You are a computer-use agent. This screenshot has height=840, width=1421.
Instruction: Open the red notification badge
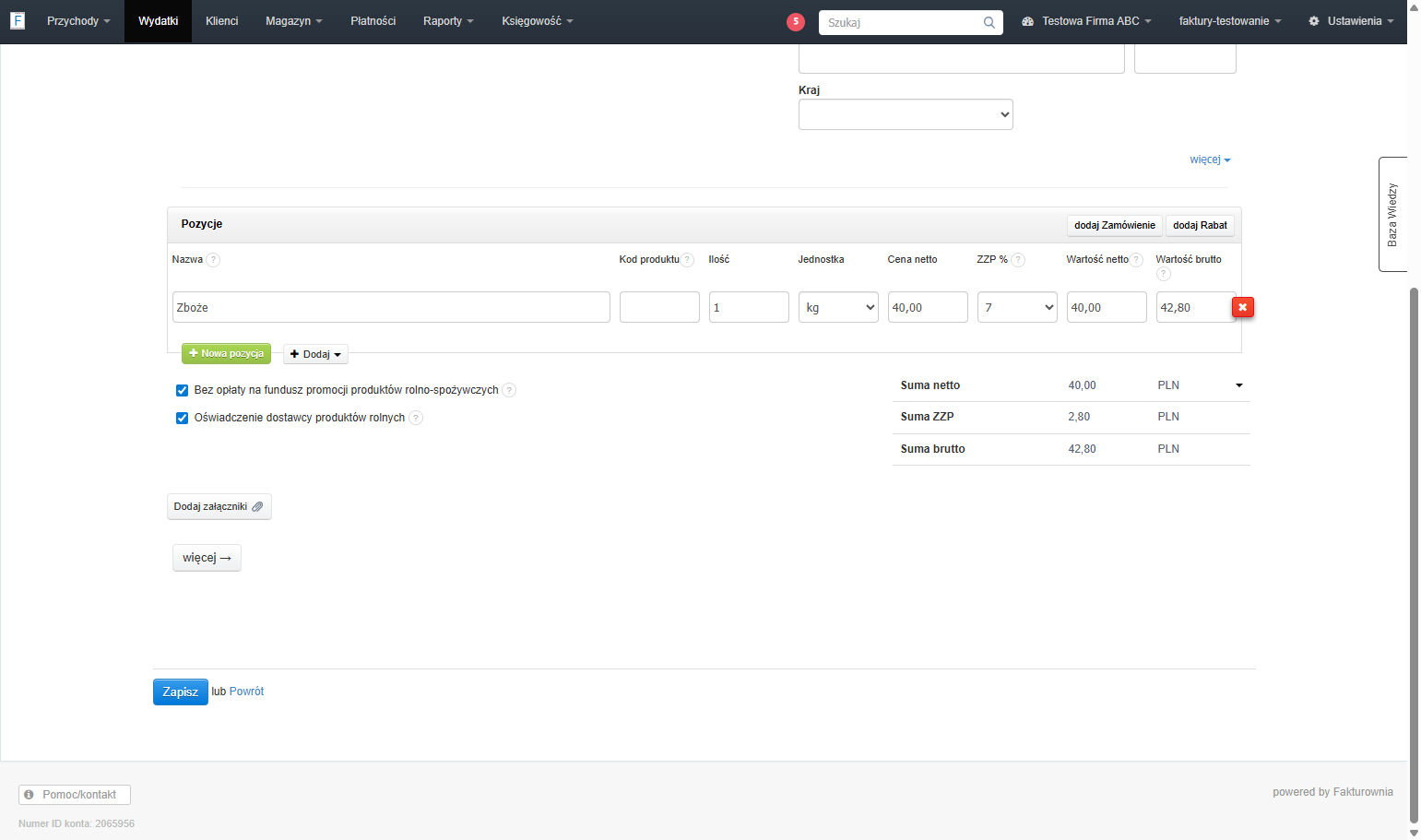coord(796,22)
